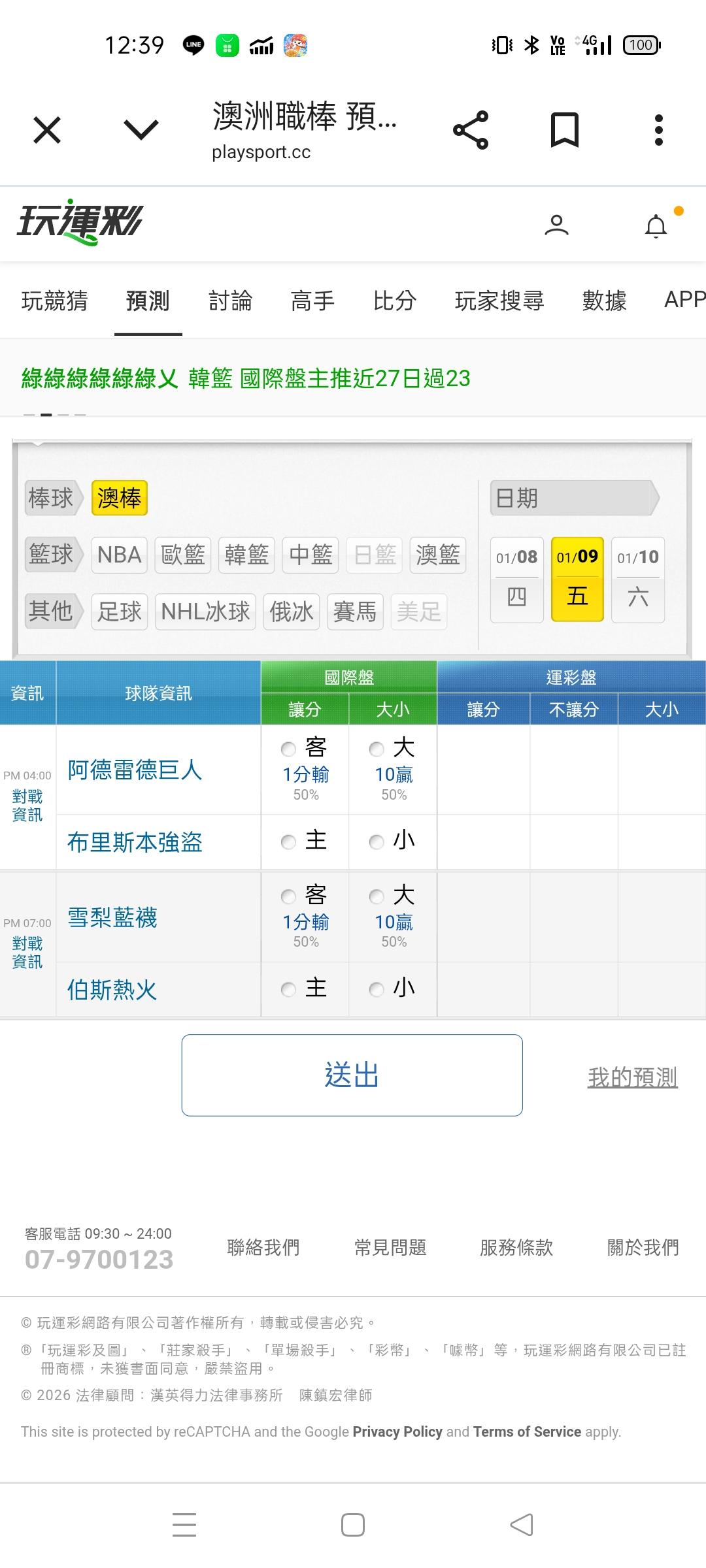
Task: Open the three-dot browser menu
Action: tap(658, 130)
